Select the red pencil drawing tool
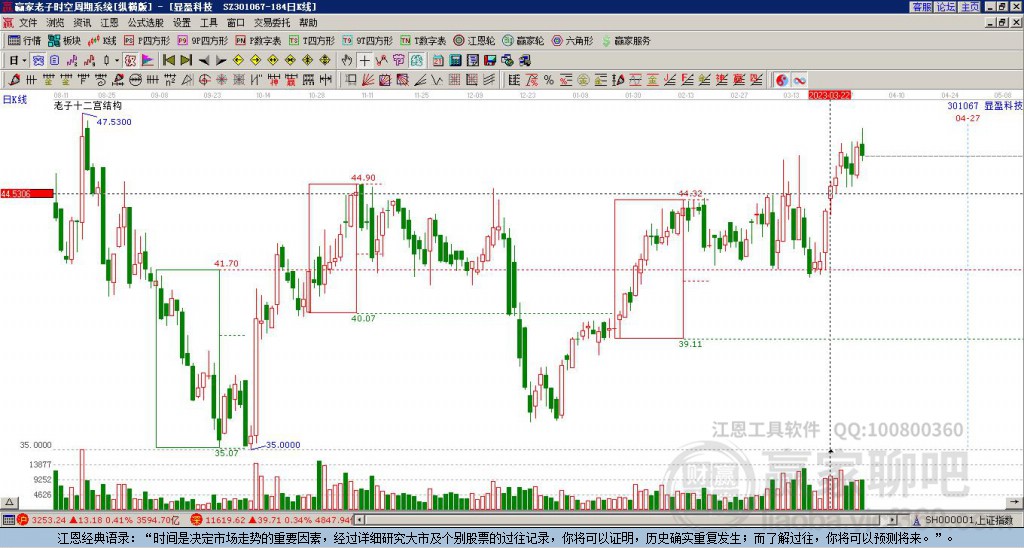This screenshot has width=1024, height=548. (13, 80)
